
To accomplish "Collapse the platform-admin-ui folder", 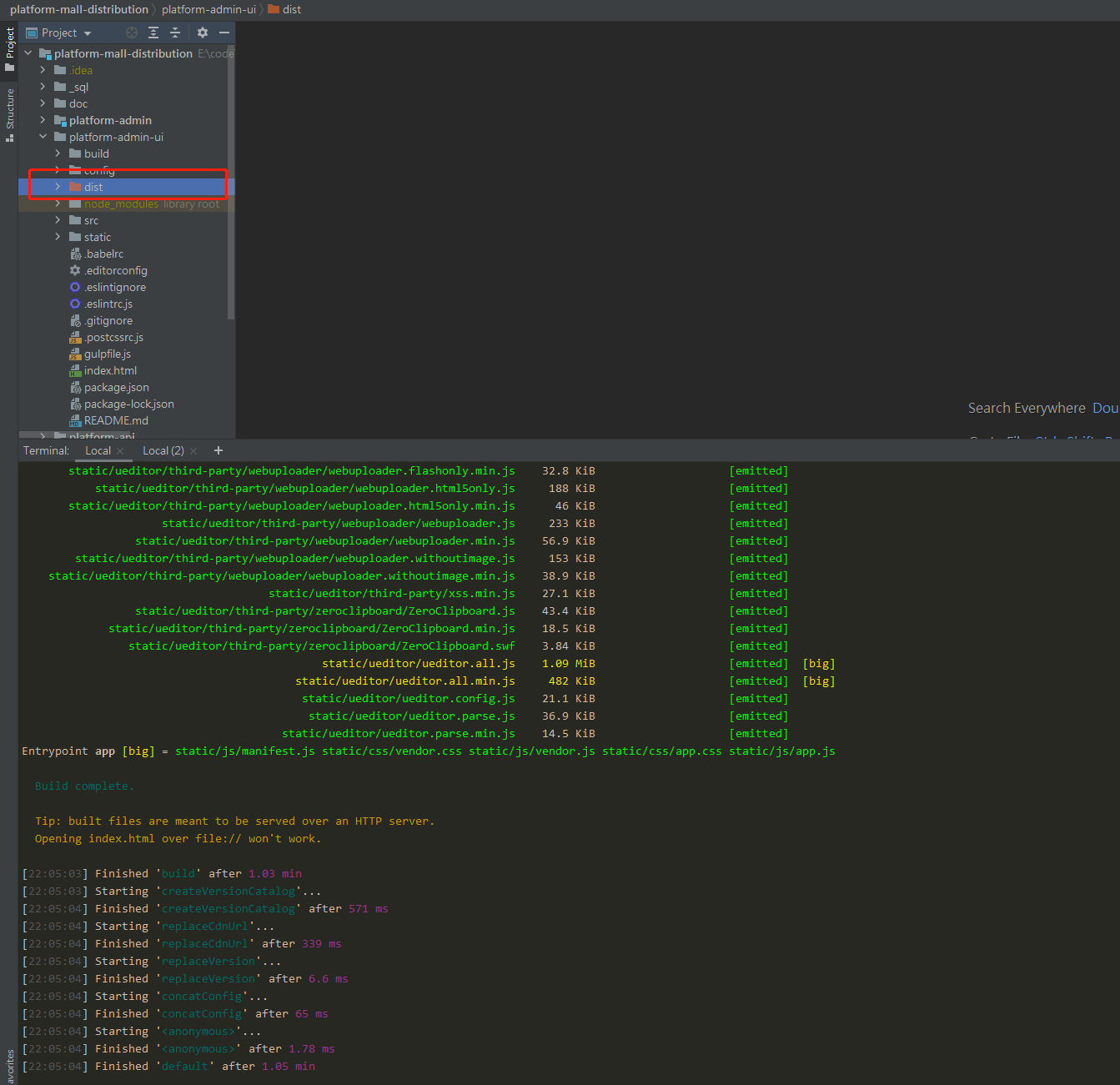I will pos(43,137).
